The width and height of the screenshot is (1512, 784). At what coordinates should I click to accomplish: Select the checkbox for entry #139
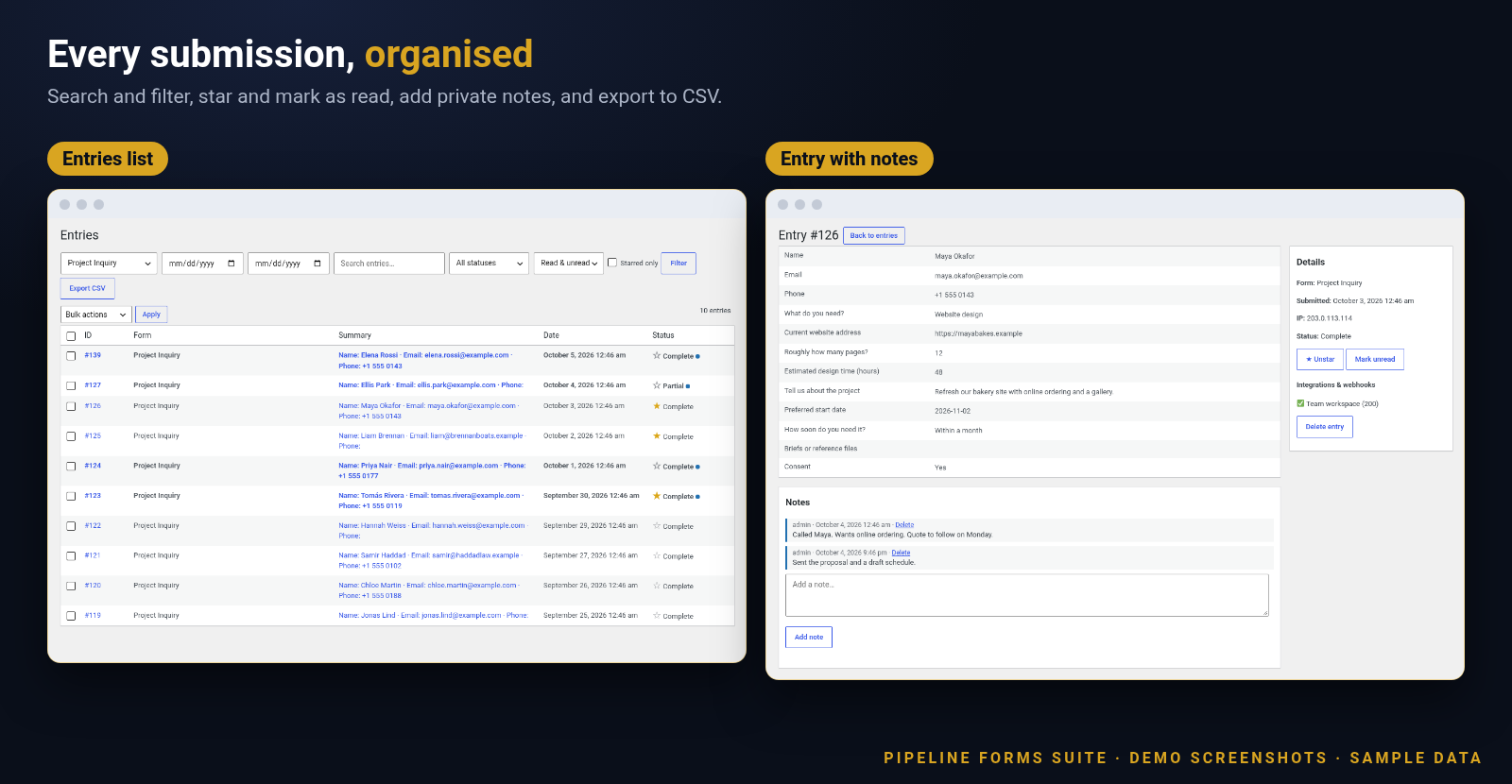[x=71, y=356]
